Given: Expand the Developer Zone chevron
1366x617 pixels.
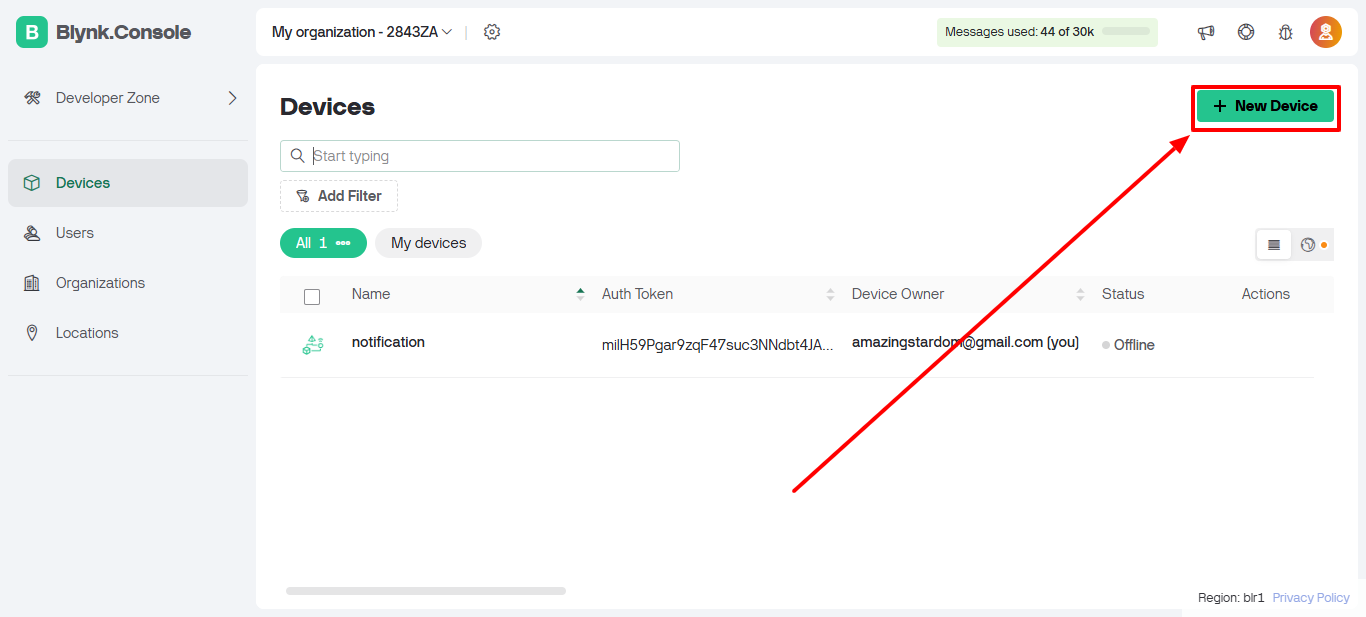Looking at the screenshot, I should 233,98.
